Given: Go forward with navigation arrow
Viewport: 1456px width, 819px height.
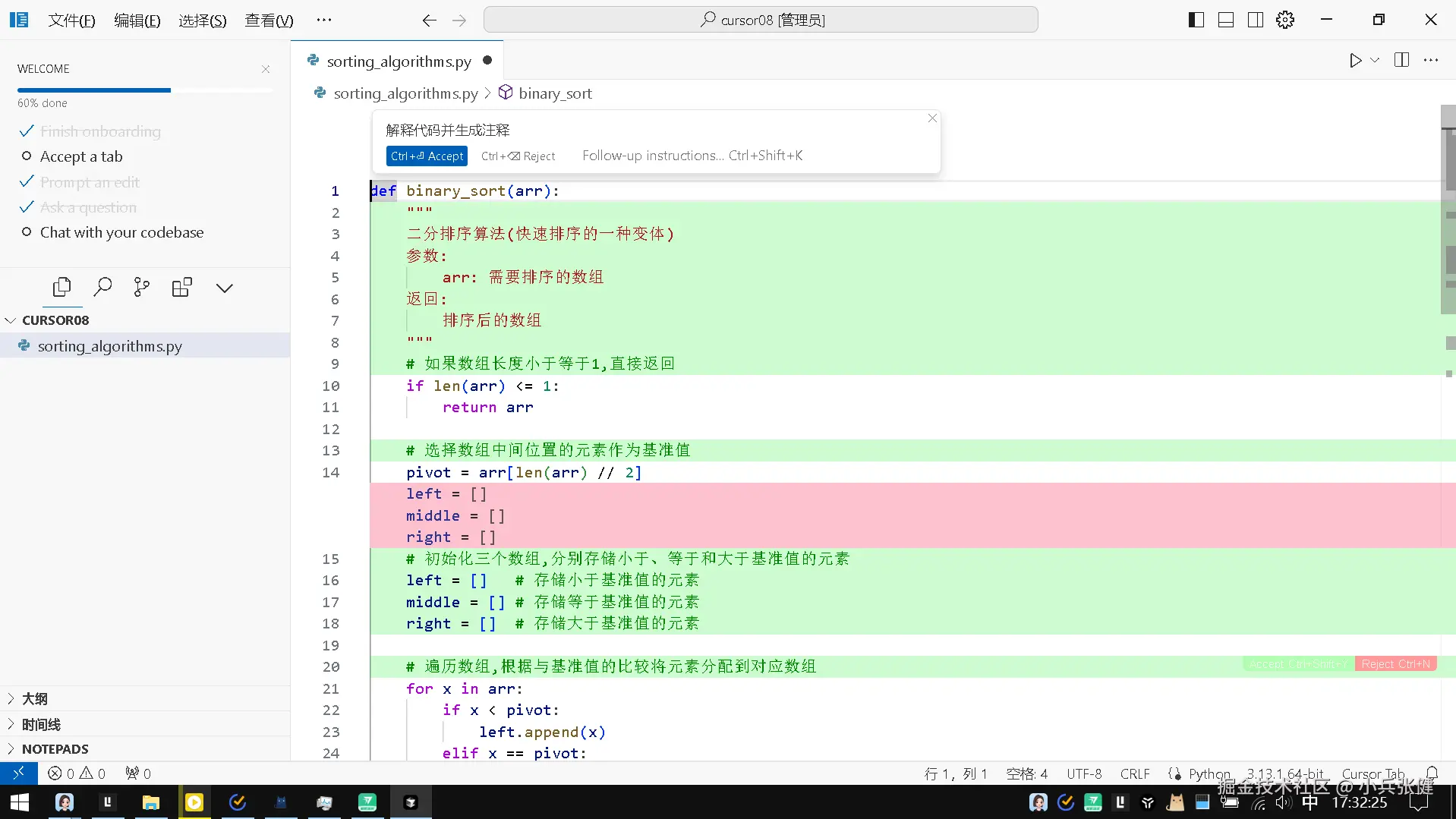Looking at the screenshot, I should tap(459, 20).
